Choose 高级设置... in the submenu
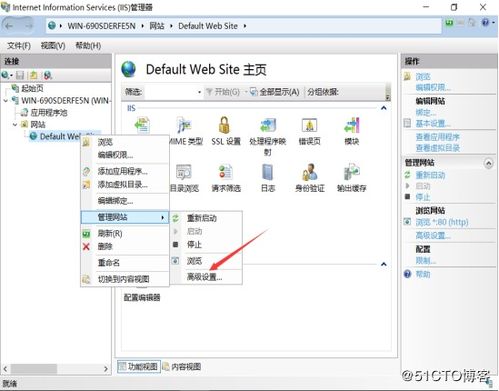 pyautogui.click(x=204, y=277)
